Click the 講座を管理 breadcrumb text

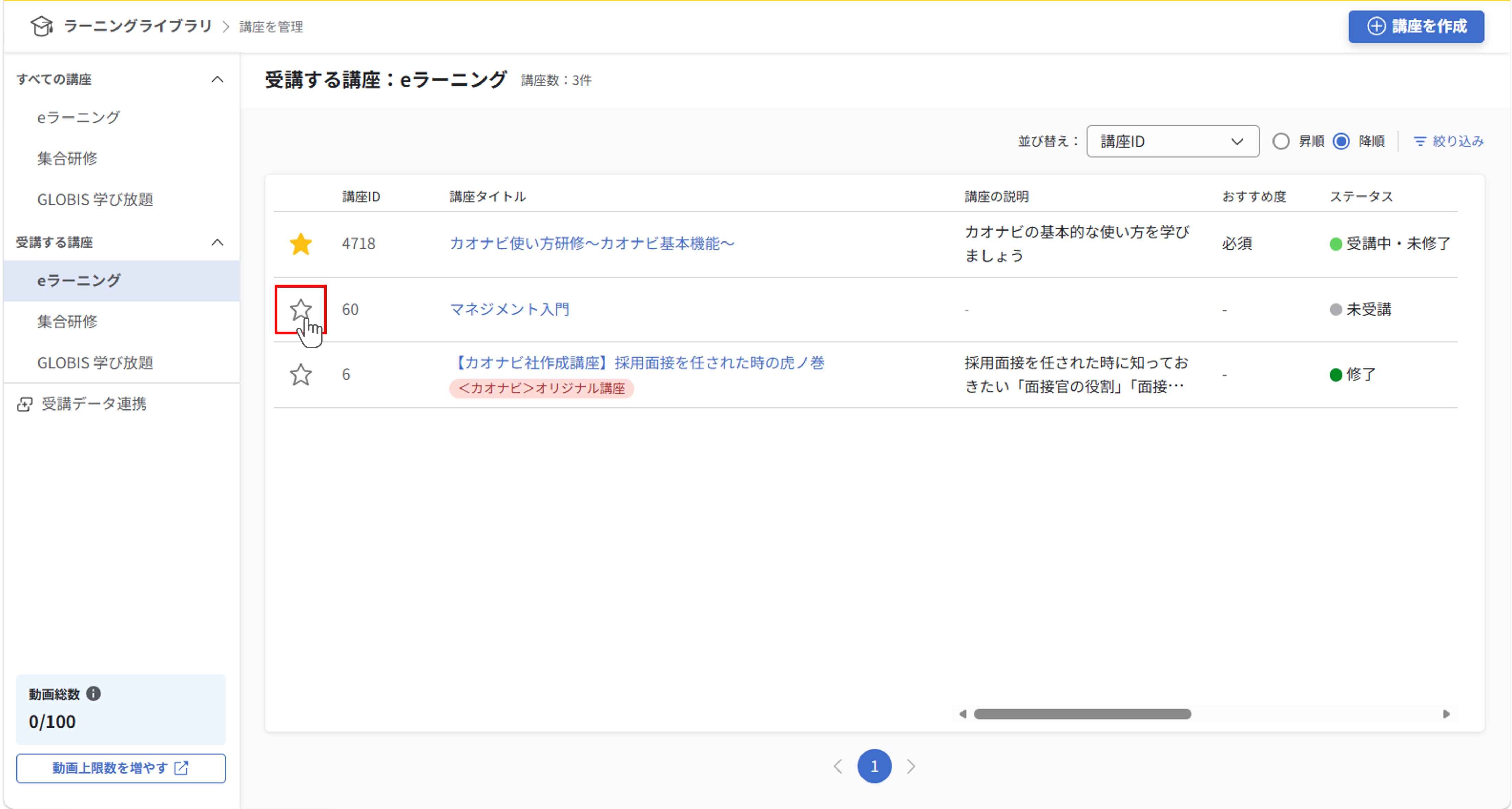point(271,26)
